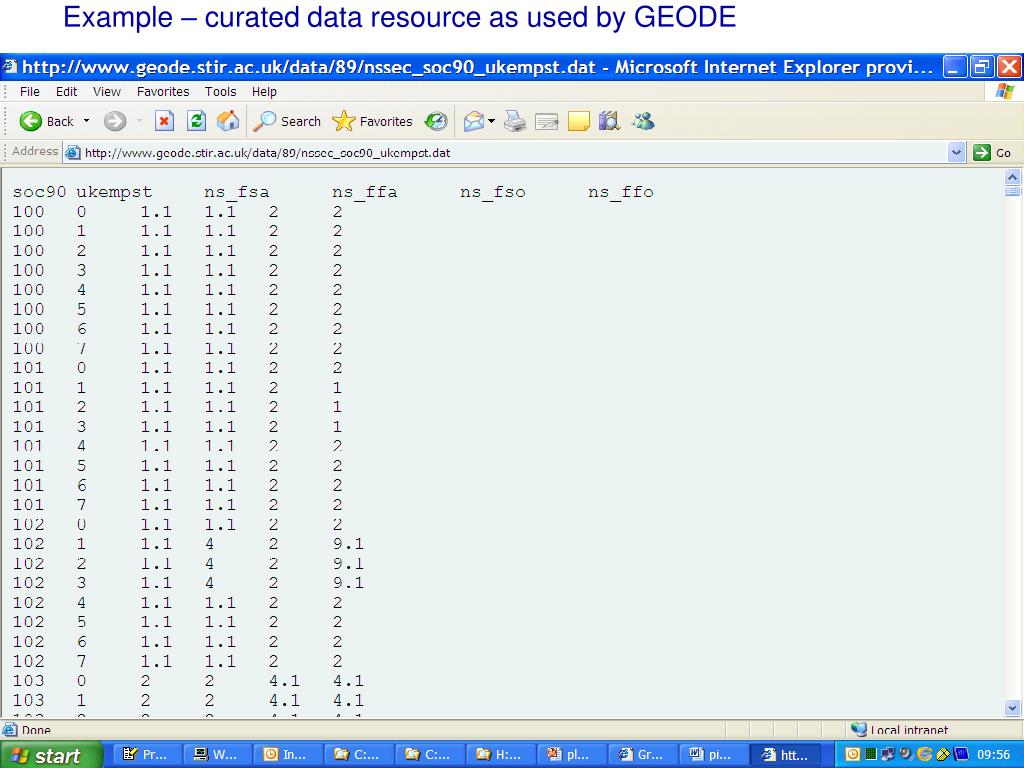Switch to the 'In...' taskbar button

pyautogui.click(x=287, y=755)
